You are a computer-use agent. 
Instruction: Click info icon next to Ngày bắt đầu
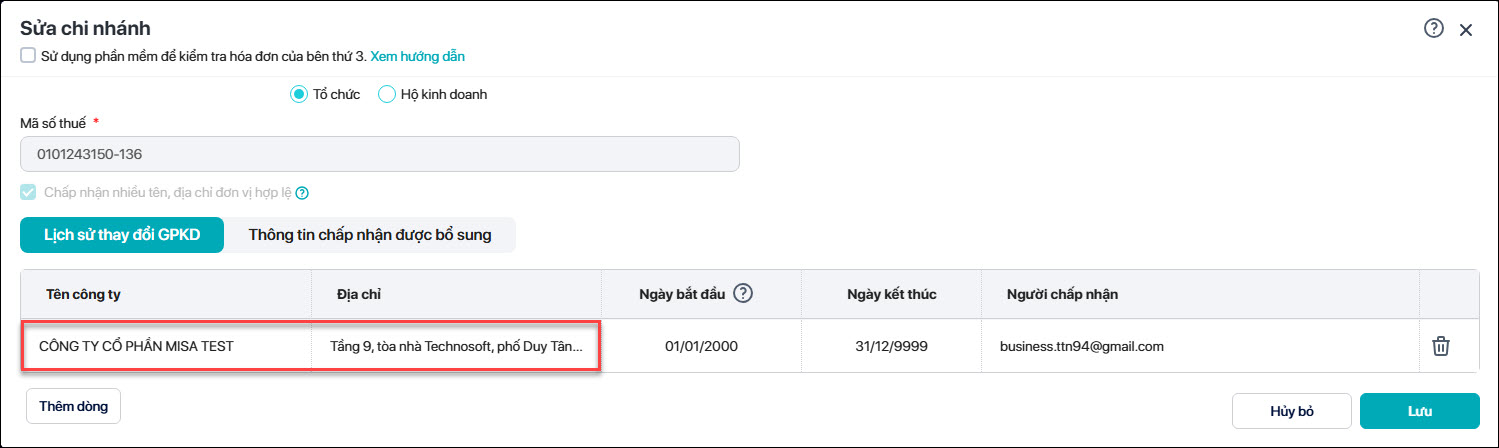pos(742,294)
